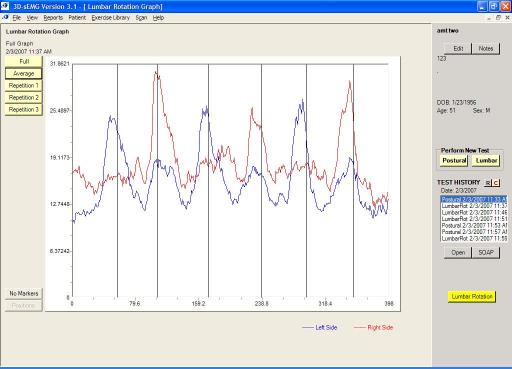This screenshot has height=369, width=512.
Task: Click the SOAP button
Action: (x=486, y=252)
